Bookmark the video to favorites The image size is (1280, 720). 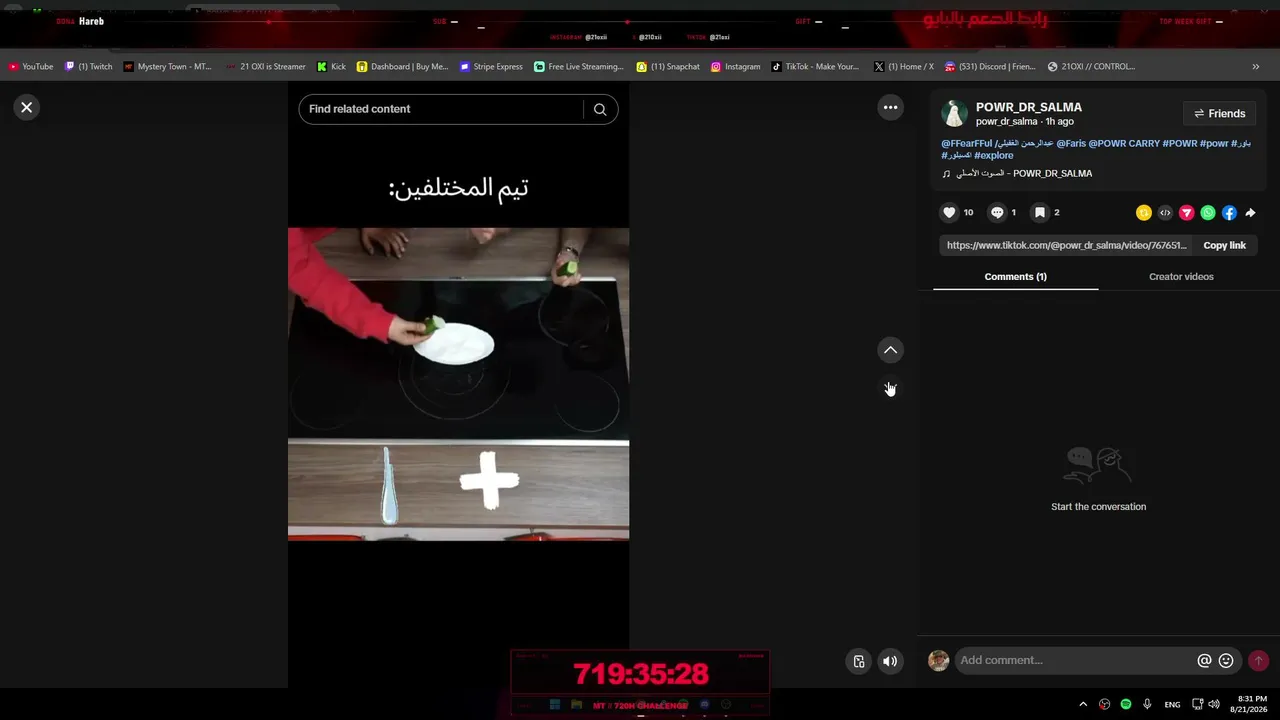pyautogui.click(x=1040, y=212)
